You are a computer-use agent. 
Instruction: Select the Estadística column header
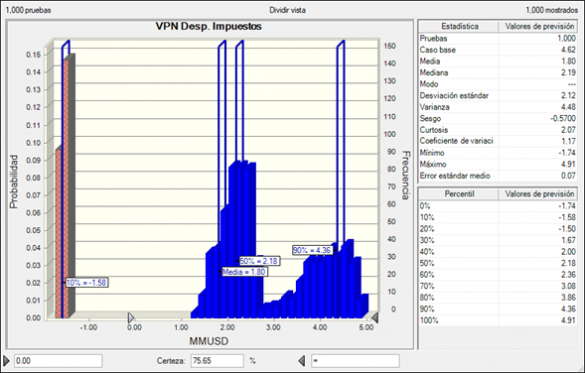click(x=459, y=26)
